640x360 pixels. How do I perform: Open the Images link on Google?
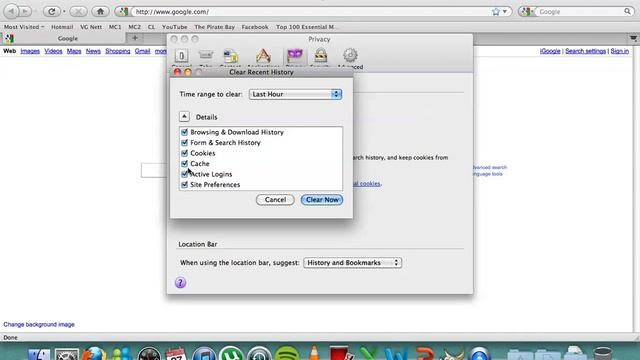tap(30, 51)
